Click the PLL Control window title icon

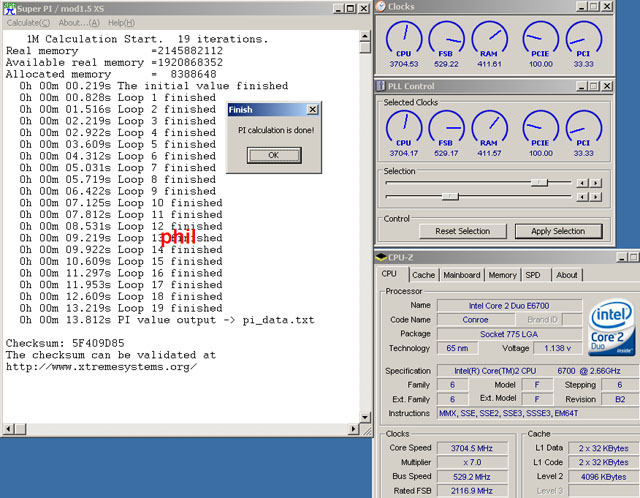381,86
